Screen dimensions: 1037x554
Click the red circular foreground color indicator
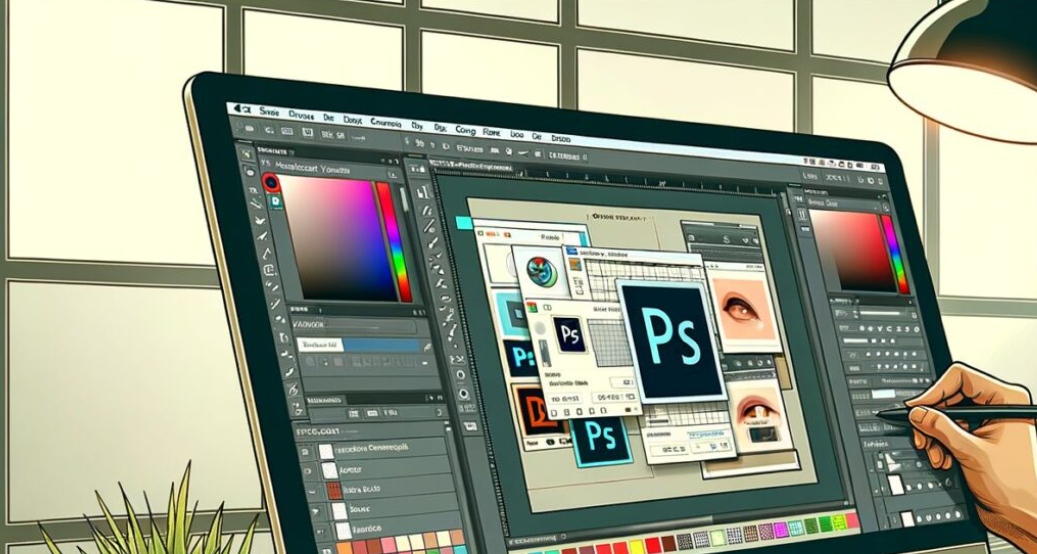[270, 182]
